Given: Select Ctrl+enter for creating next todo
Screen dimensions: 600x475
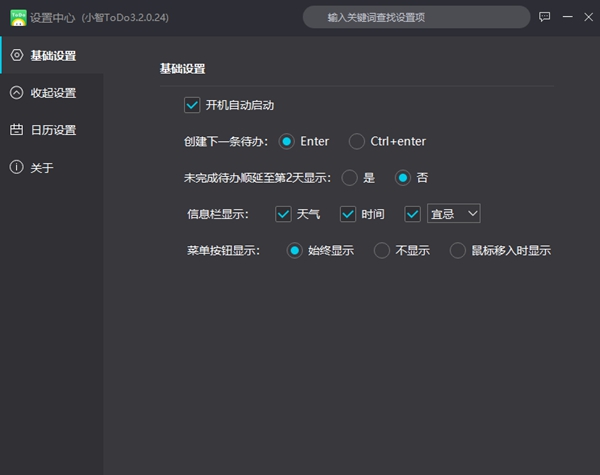Looking at the screenshot, I should (357, 141).
